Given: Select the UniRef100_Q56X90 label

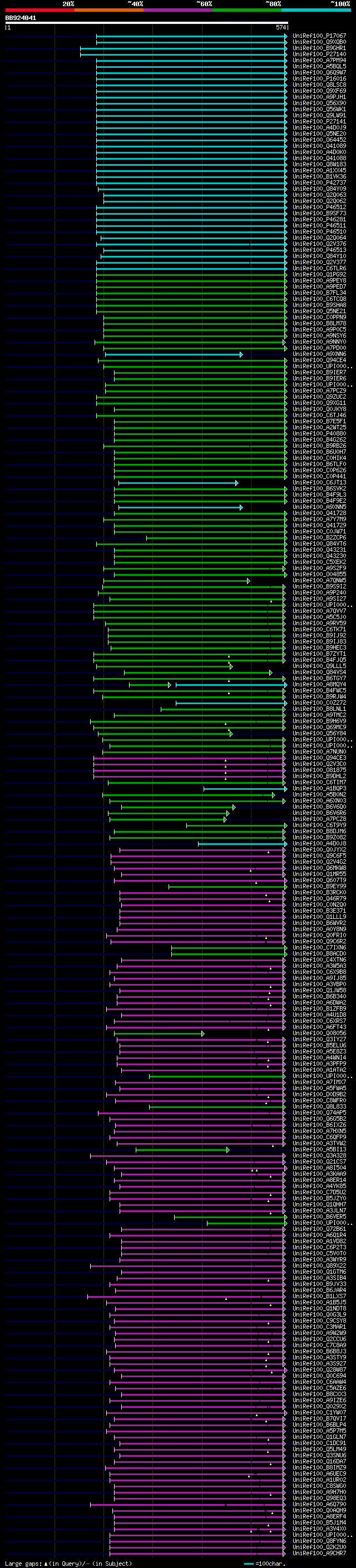Looking at the screenshot, I should pyautogui.click(x=319, y=103).
